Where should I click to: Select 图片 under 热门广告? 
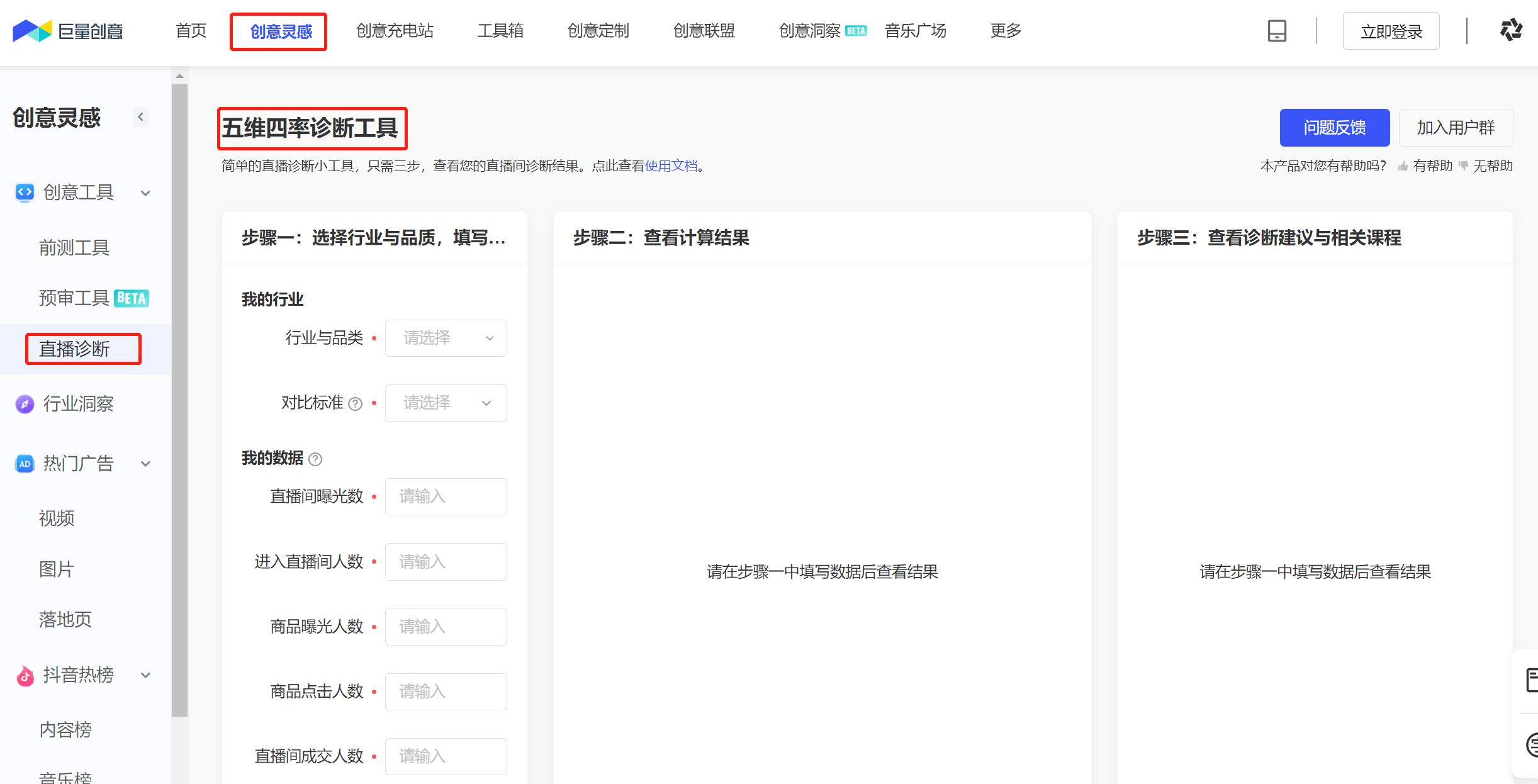pyautogui.click(x=57, y=569)
